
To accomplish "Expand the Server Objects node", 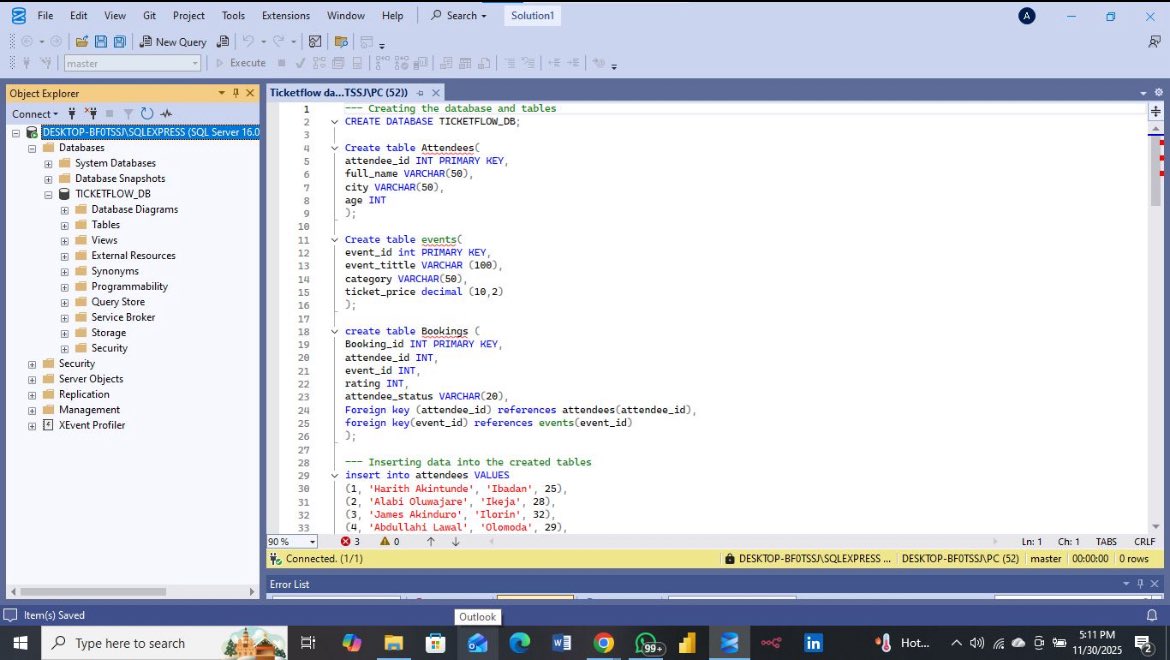I will 31,380.
